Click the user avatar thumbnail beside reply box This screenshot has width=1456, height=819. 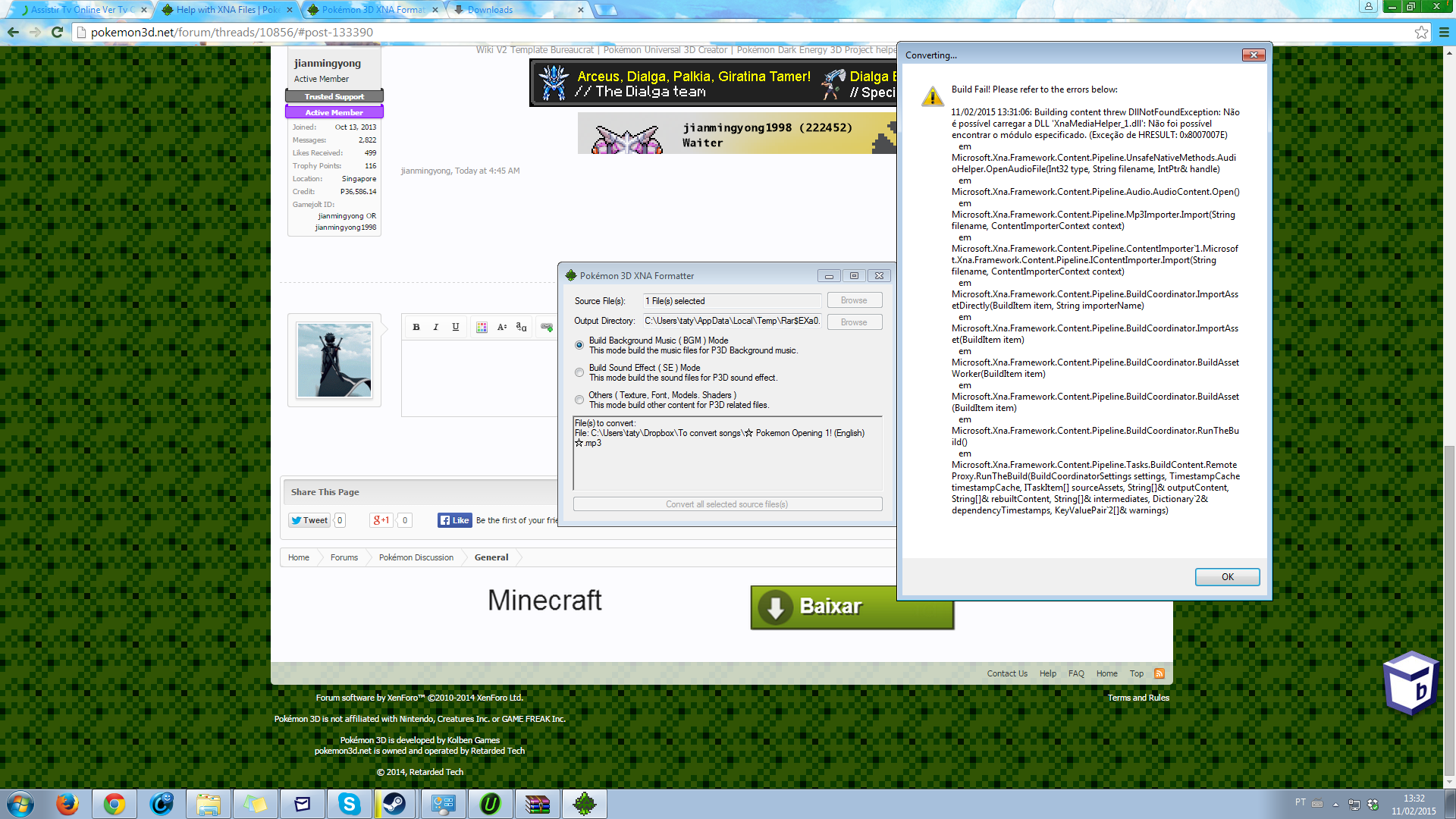pos(334,360)
